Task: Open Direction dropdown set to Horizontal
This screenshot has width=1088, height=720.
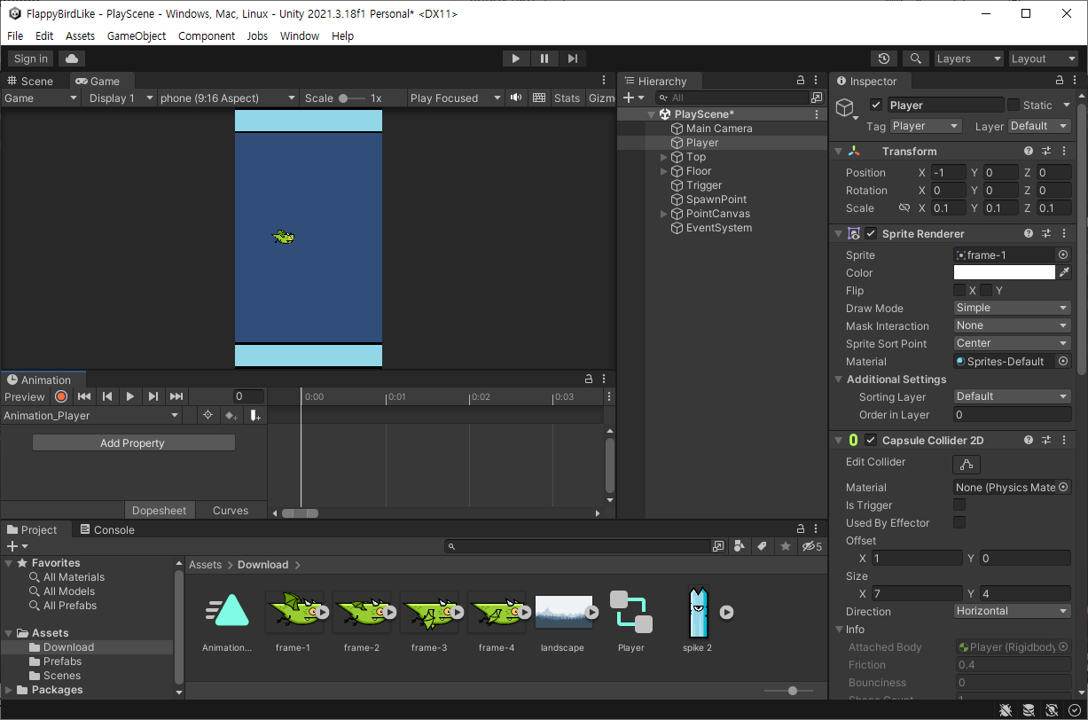Action: coord(1012,611)
